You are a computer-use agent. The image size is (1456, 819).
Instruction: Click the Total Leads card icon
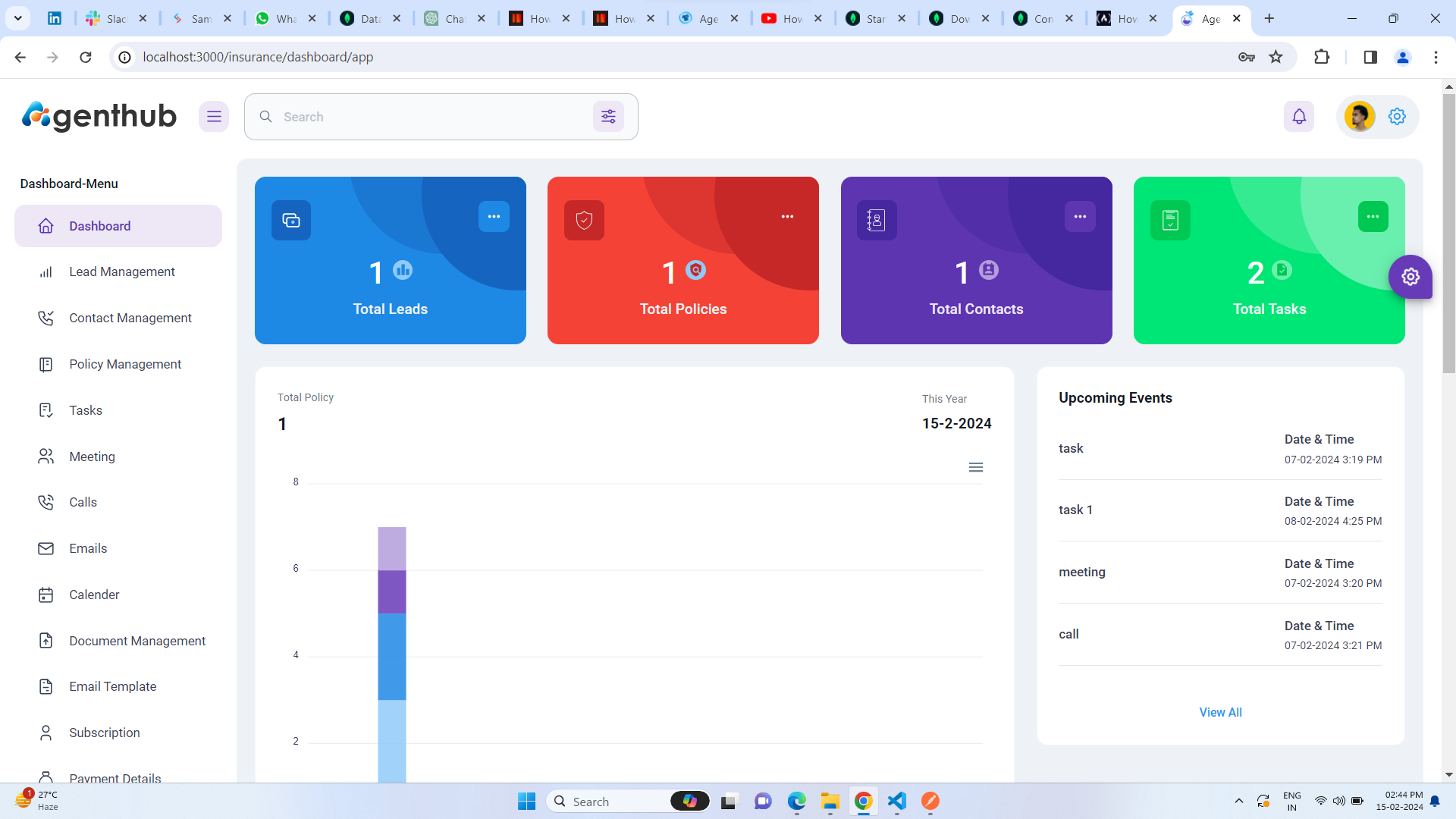pos(291,220)
